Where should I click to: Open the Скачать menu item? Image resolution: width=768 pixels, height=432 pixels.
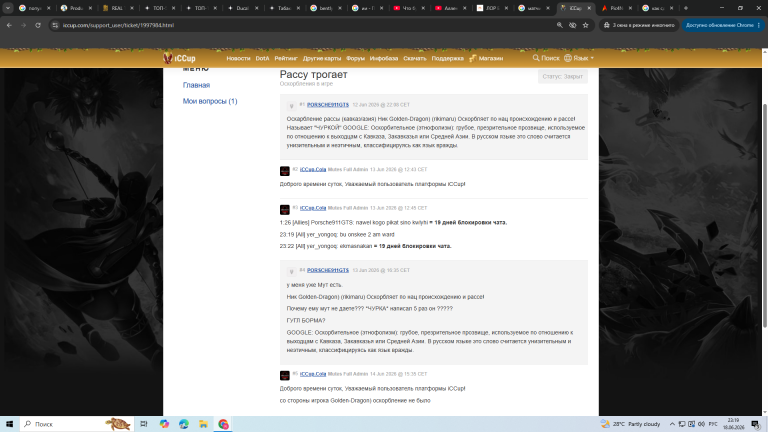pyautogui.click(x=415, y=58)
